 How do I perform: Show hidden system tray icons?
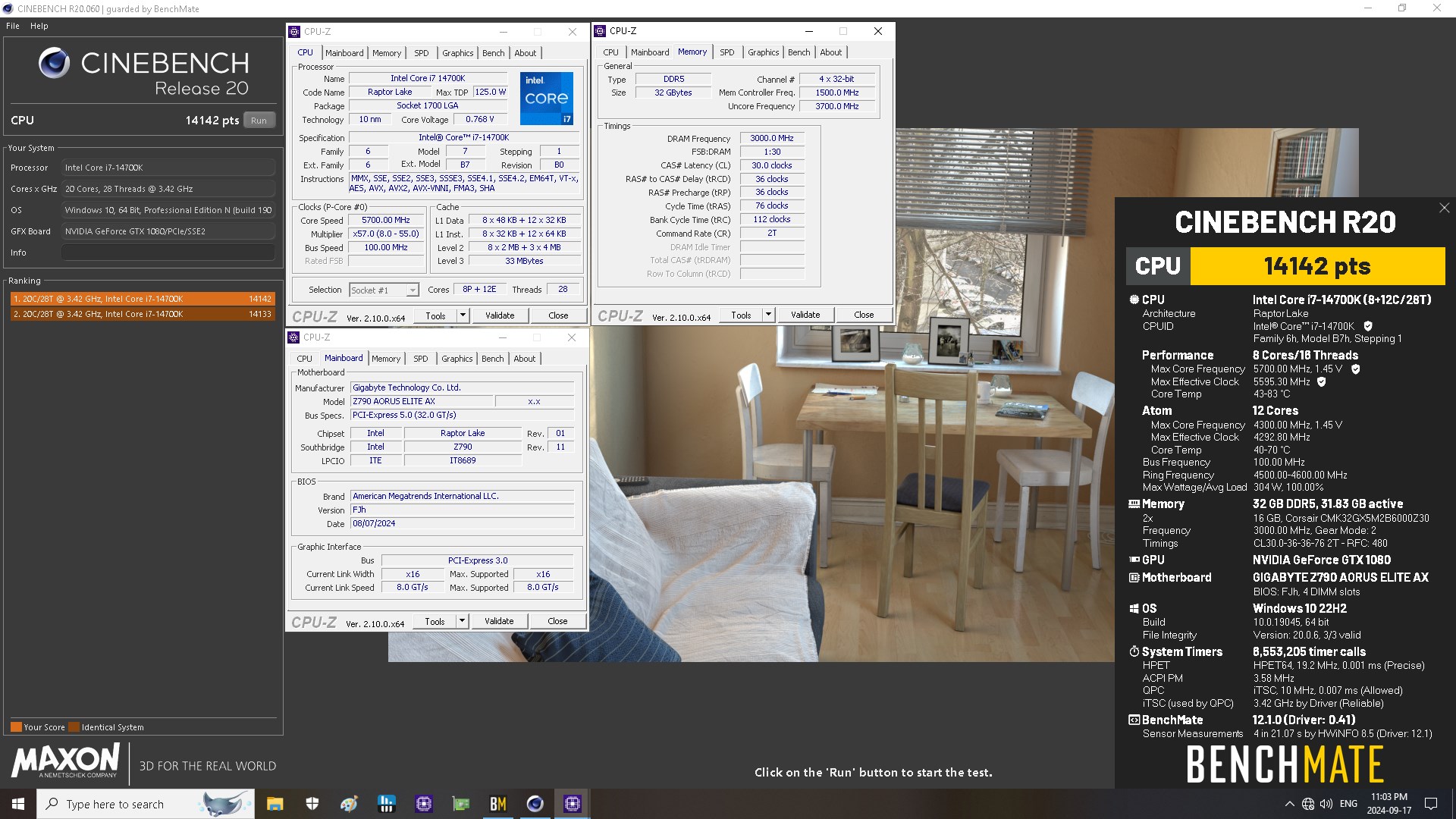coord(1289,804)
